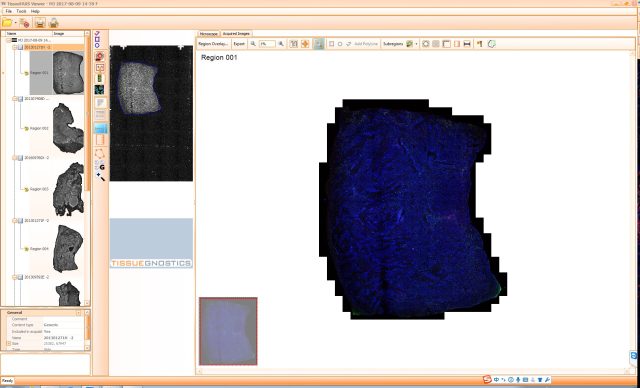640x388 pixels.
Task: Open the File menu
Action: 9,11
